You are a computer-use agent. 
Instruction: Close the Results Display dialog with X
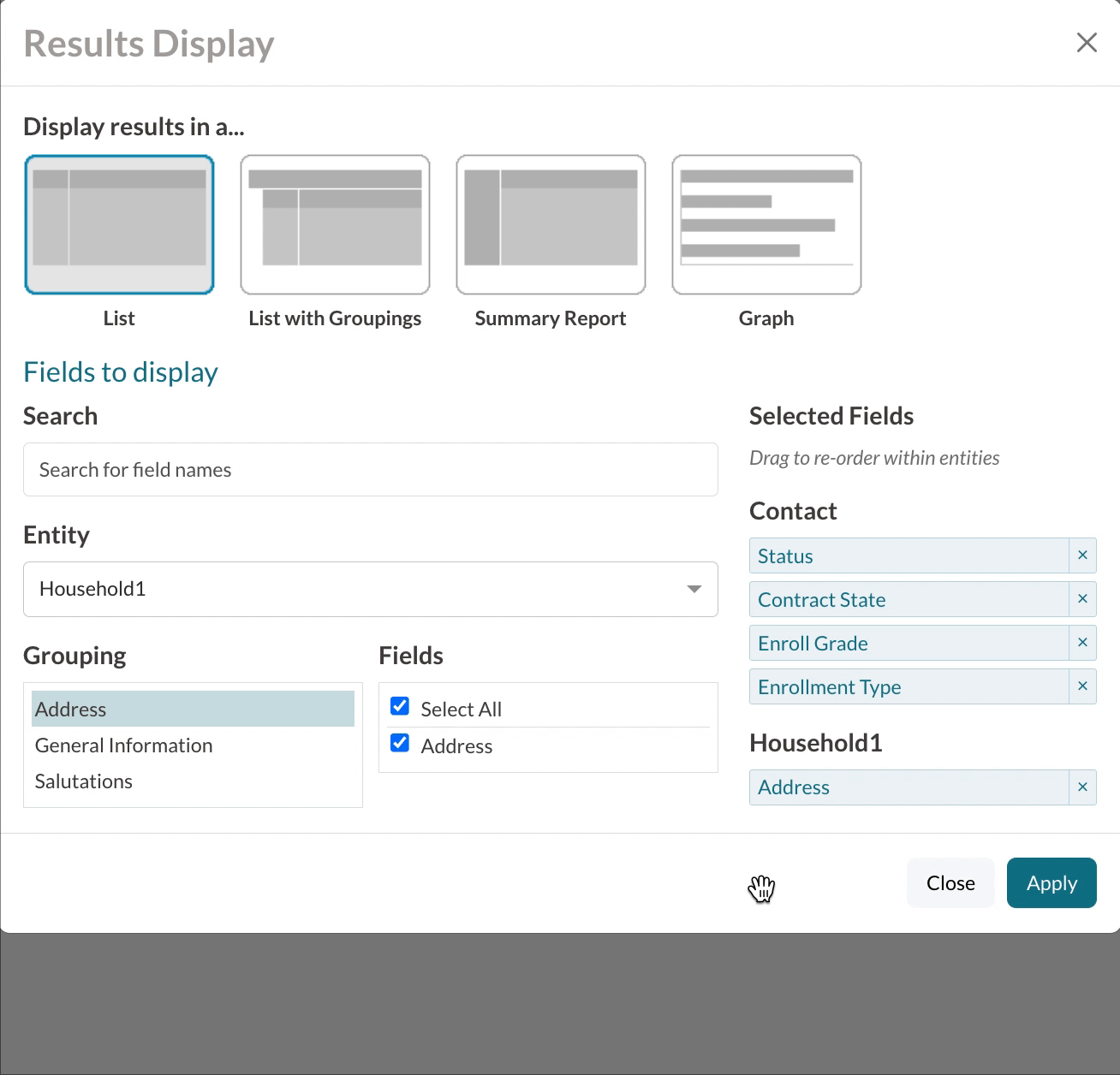tap(1087, 43)
